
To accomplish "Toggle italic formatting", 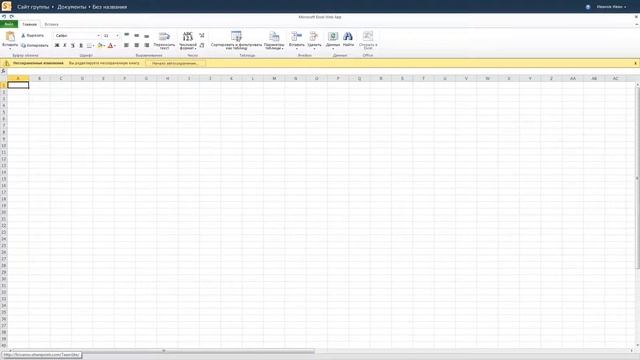I will coord(64,45).
